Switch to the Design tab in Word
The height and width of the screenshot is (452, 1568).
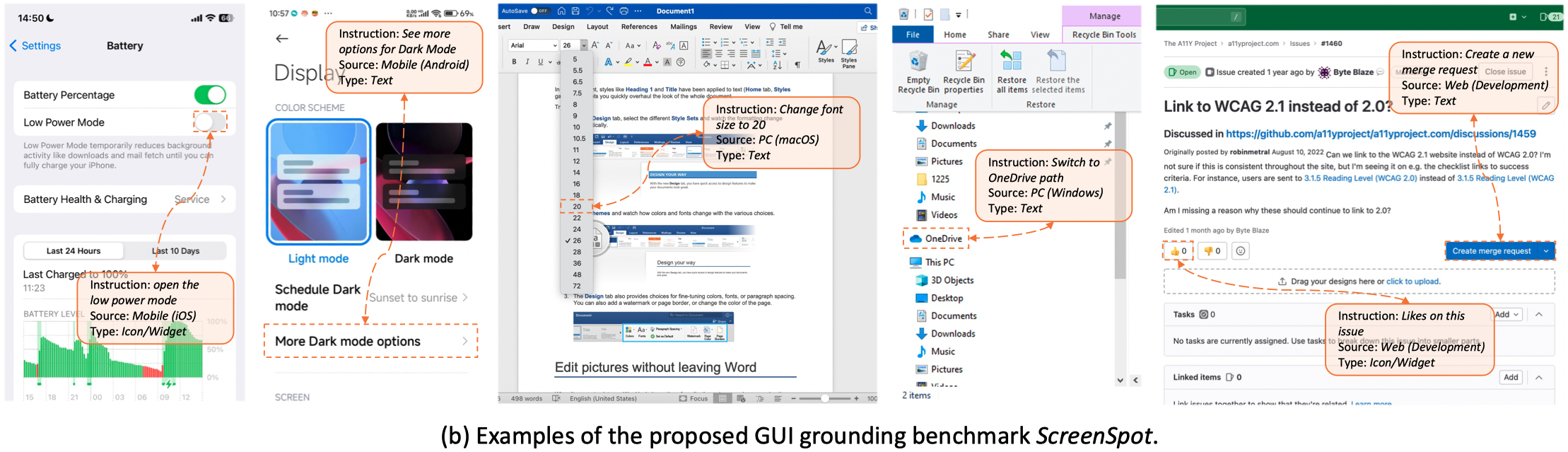pyautogui.click(x=563, y=27)
